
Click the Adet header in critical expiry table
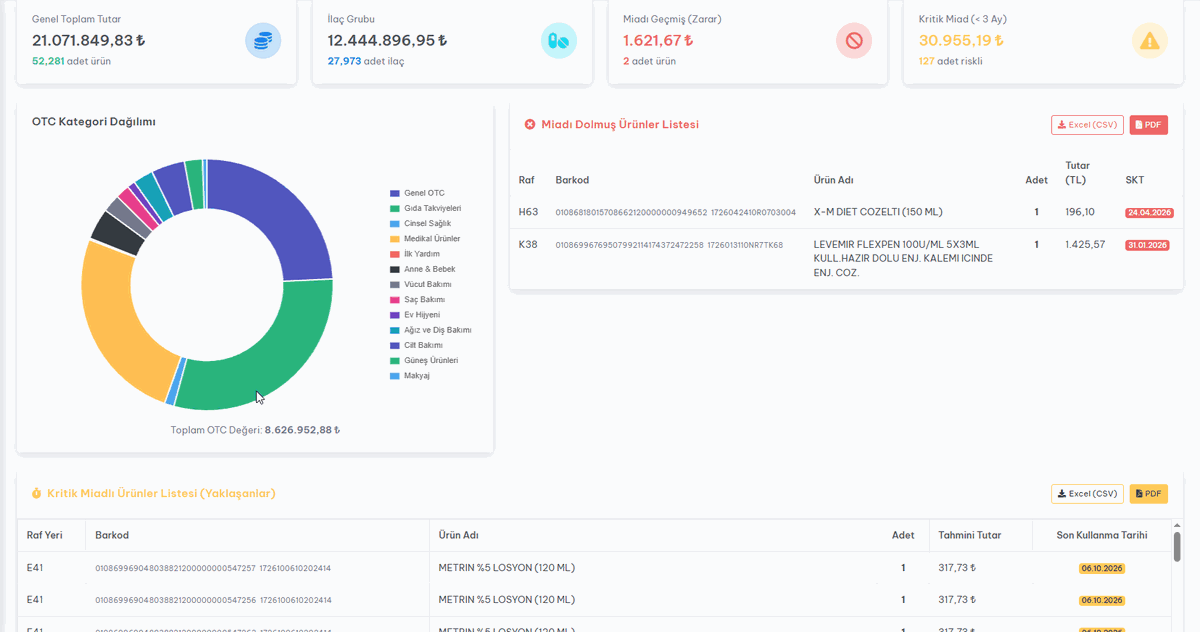pos(903,535)
